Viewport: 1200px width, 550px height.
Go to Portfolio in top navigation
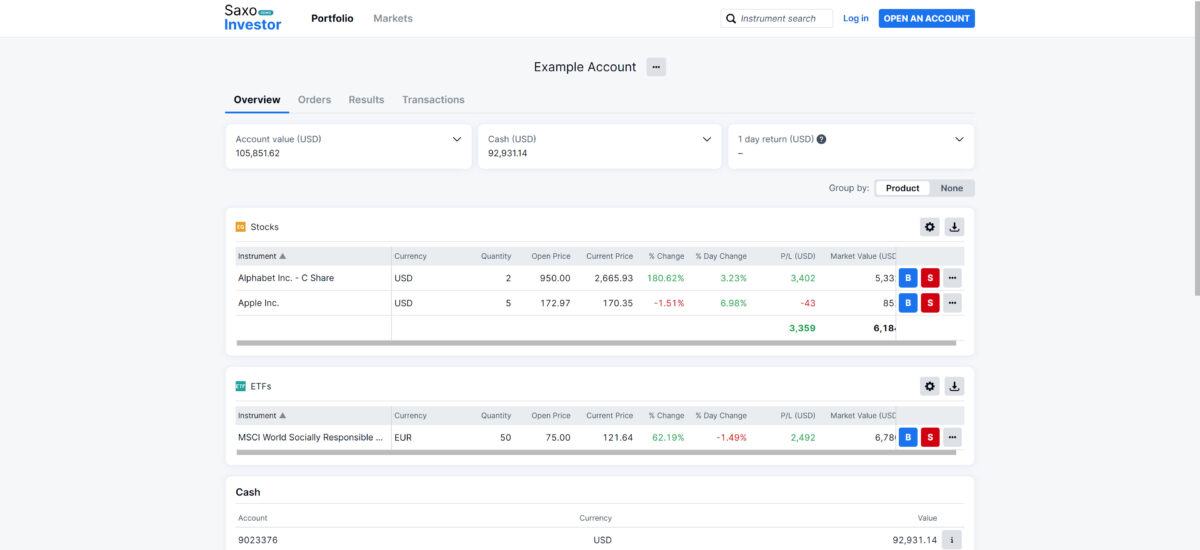332,18
